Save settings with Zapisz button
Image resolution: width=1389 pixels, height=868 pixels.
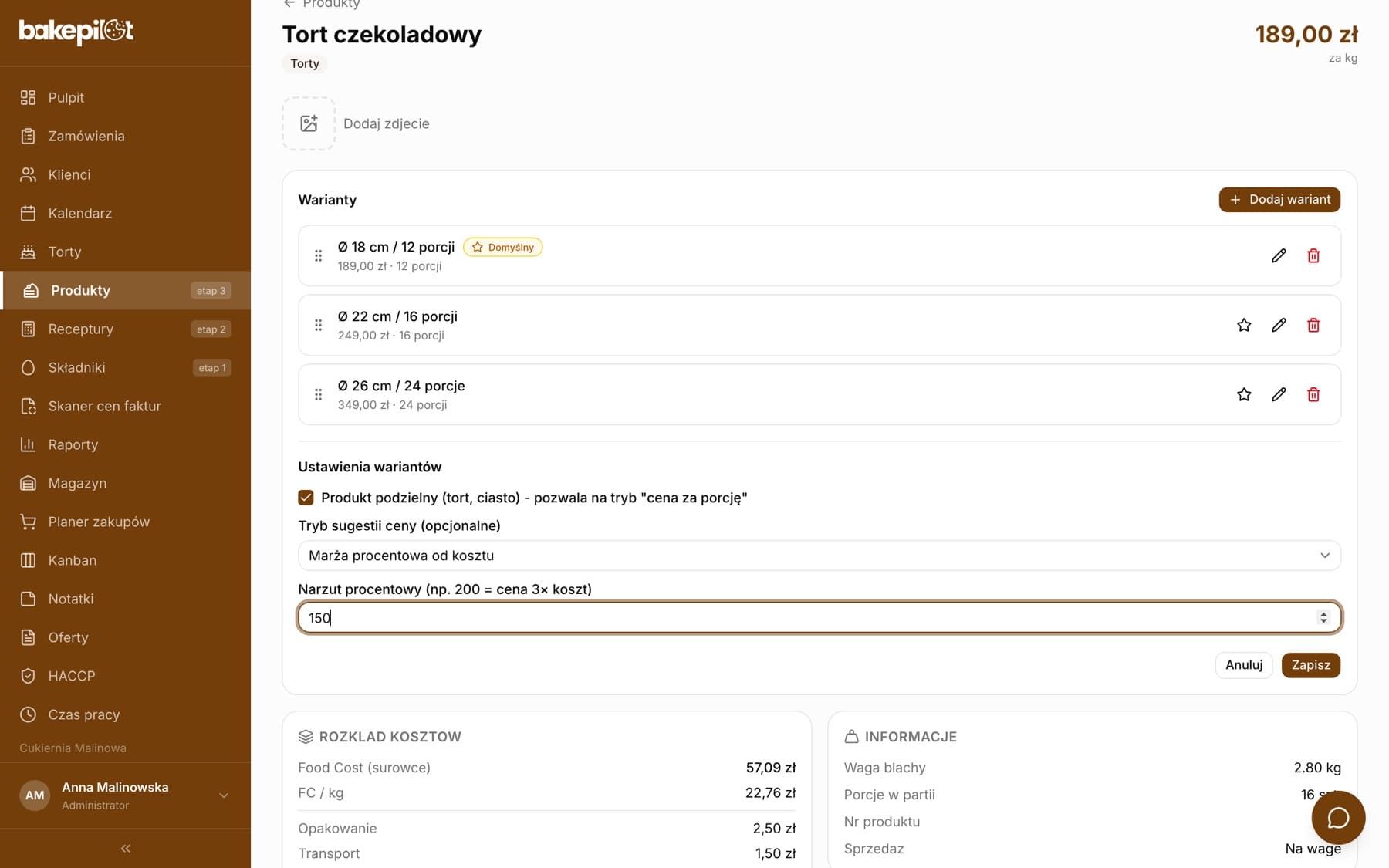click(1310, 665)
